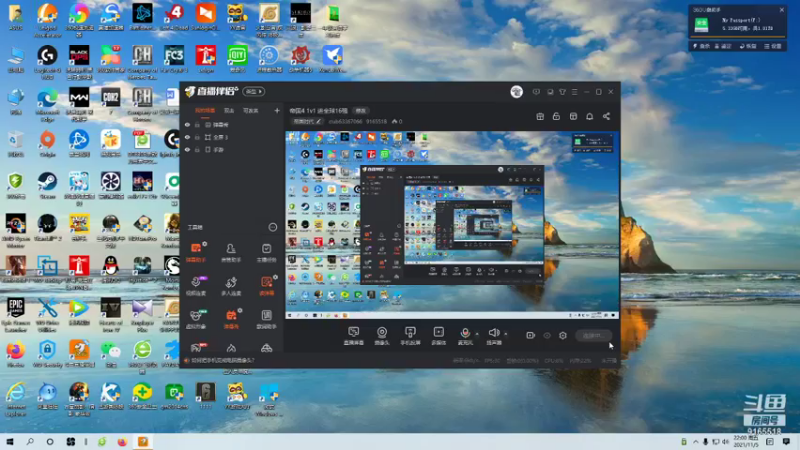Open the Internet Explorer desktop icon

[x=16, y=399]
